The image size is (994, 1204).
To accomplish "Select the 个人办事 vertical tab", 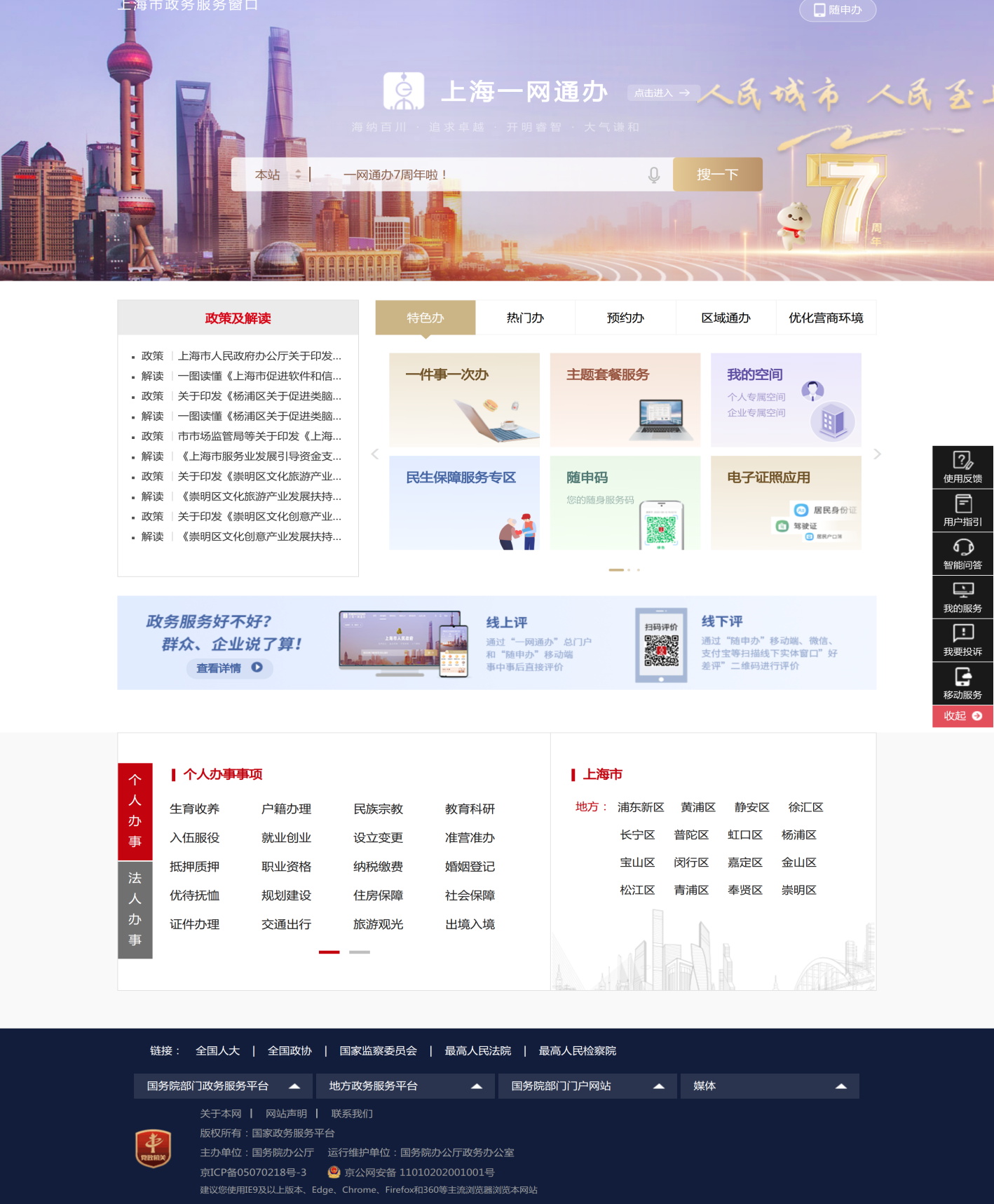I will tap(135, 811).
